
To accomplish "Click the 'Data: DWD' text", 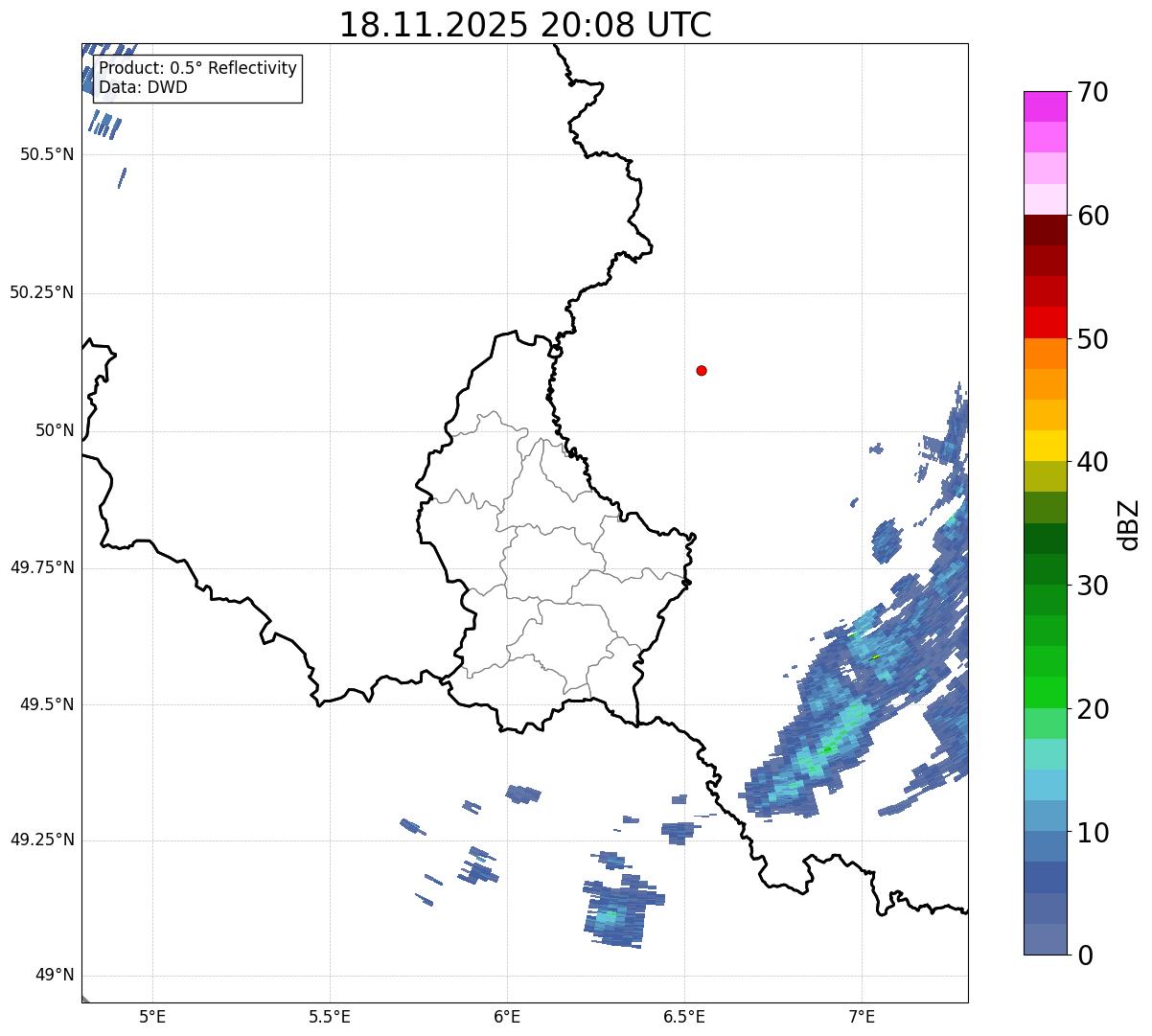I will pyautogui.click(x=144, y=87).
